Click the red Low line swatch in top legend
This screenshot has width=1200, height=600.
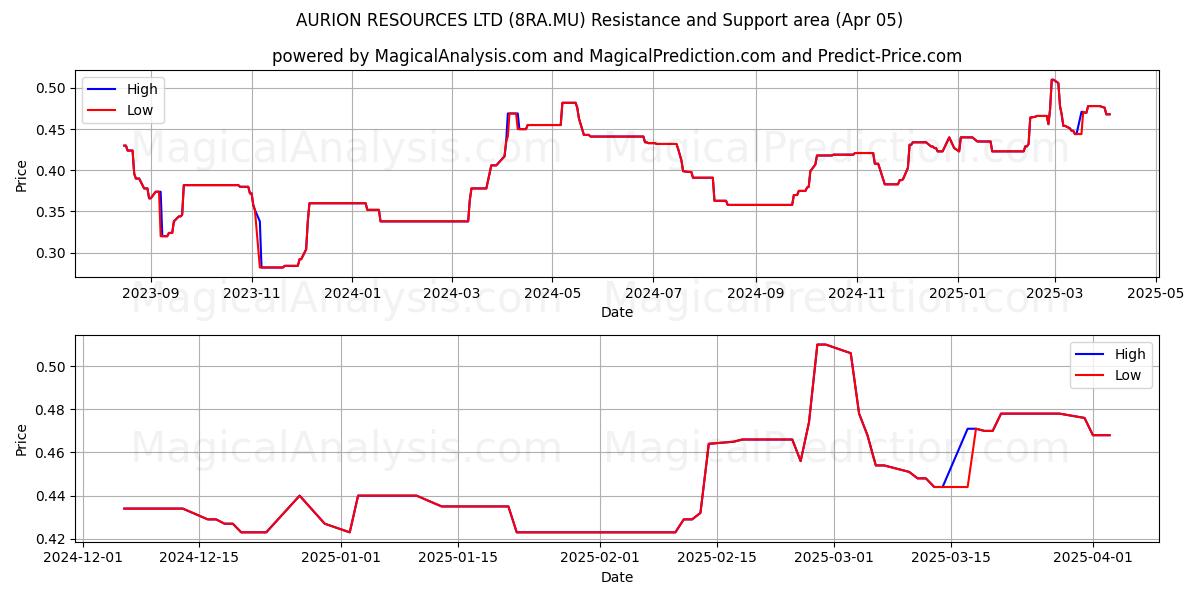point(101,111)
